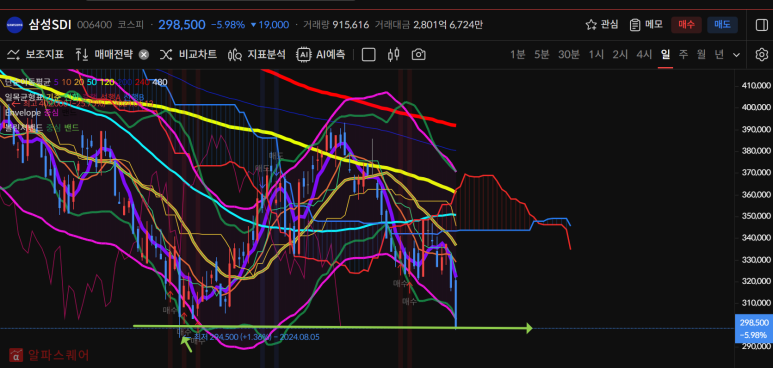The height and width of the screenshot is (368, 773).
Task: Click the 단순이동평균 legend label
Action: tap(28, 82)
